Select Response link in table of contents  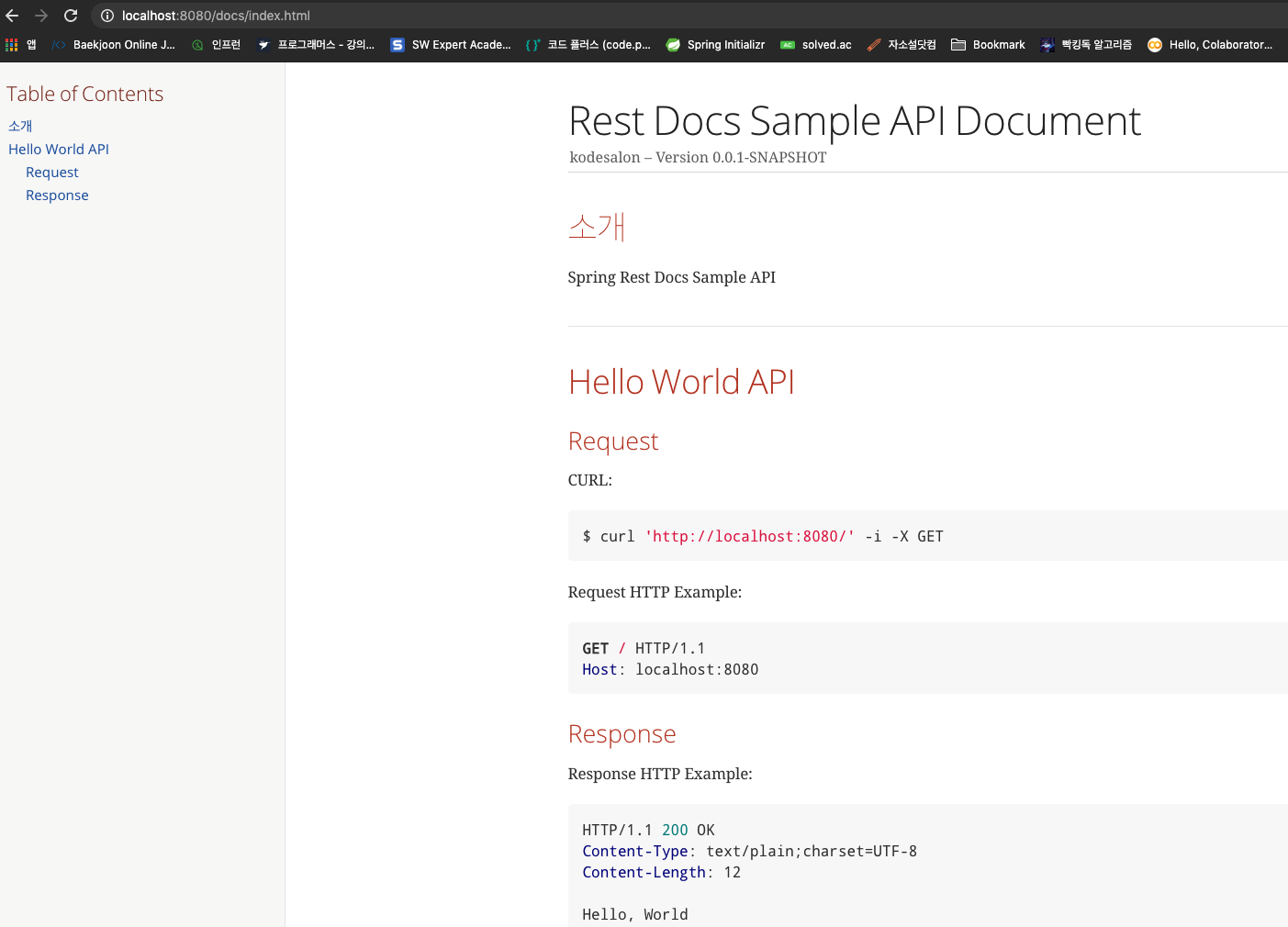57,195
